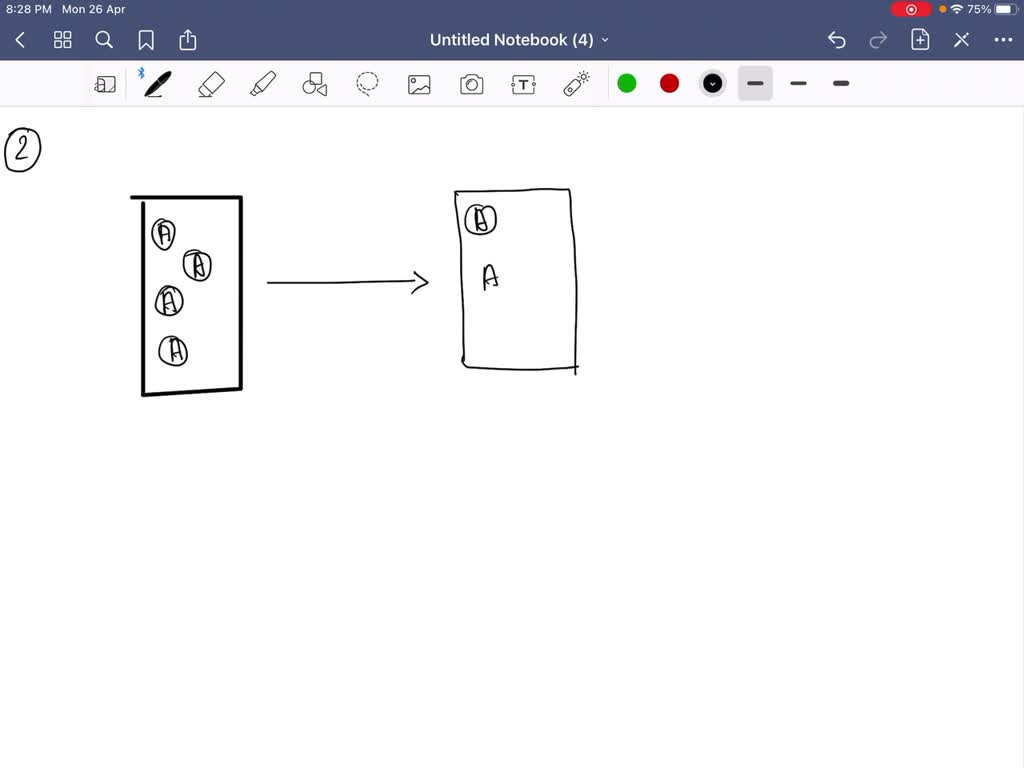Viewport: 1024px width, 768px height.
Task: Redo the last undone action
Action: pos(878,40)
